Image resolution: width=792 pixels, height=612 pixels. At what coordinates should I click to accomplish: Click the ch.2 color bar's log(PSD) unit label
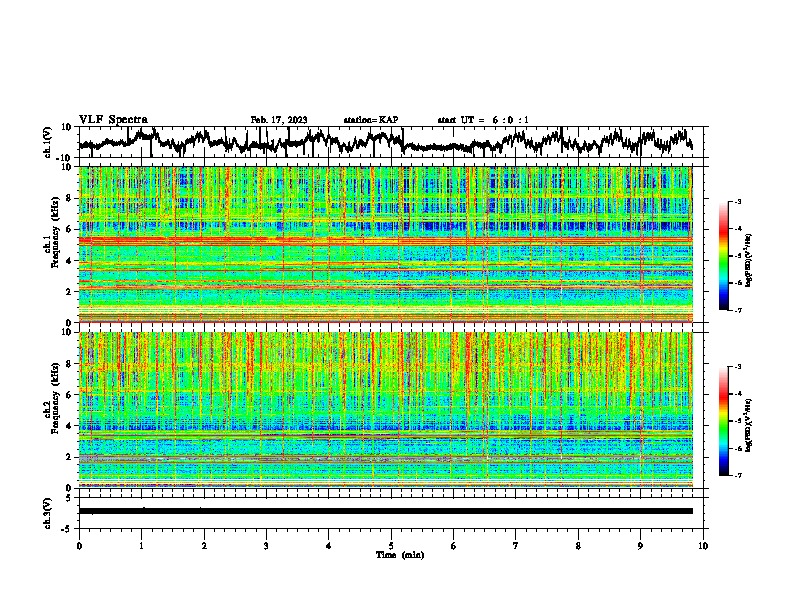tap(749, 425)
